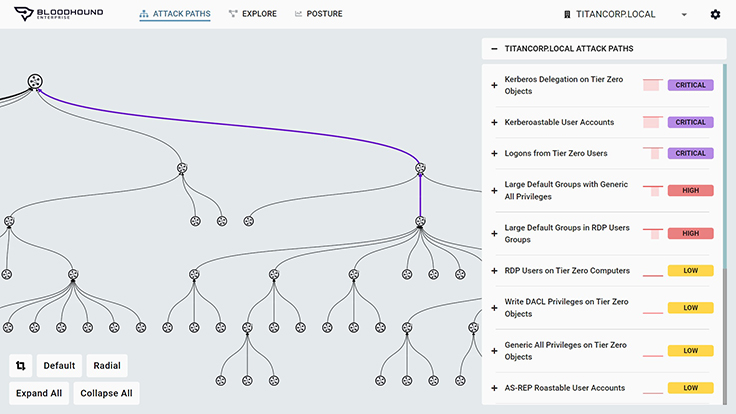This screenshot has height=414, width=736.
Task: Open the Posture tab
Action: click(x=318, y=14)
